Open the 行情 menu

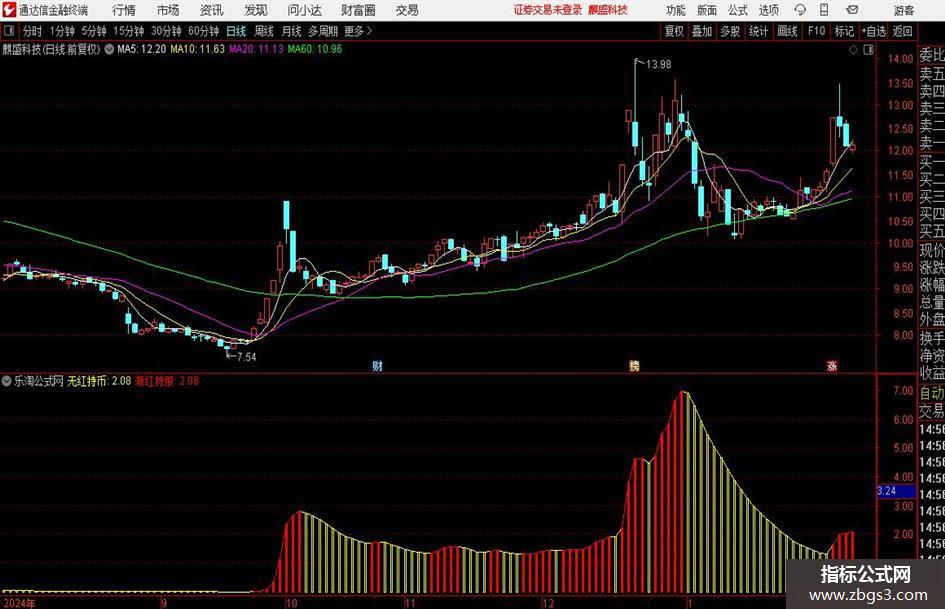124,10
